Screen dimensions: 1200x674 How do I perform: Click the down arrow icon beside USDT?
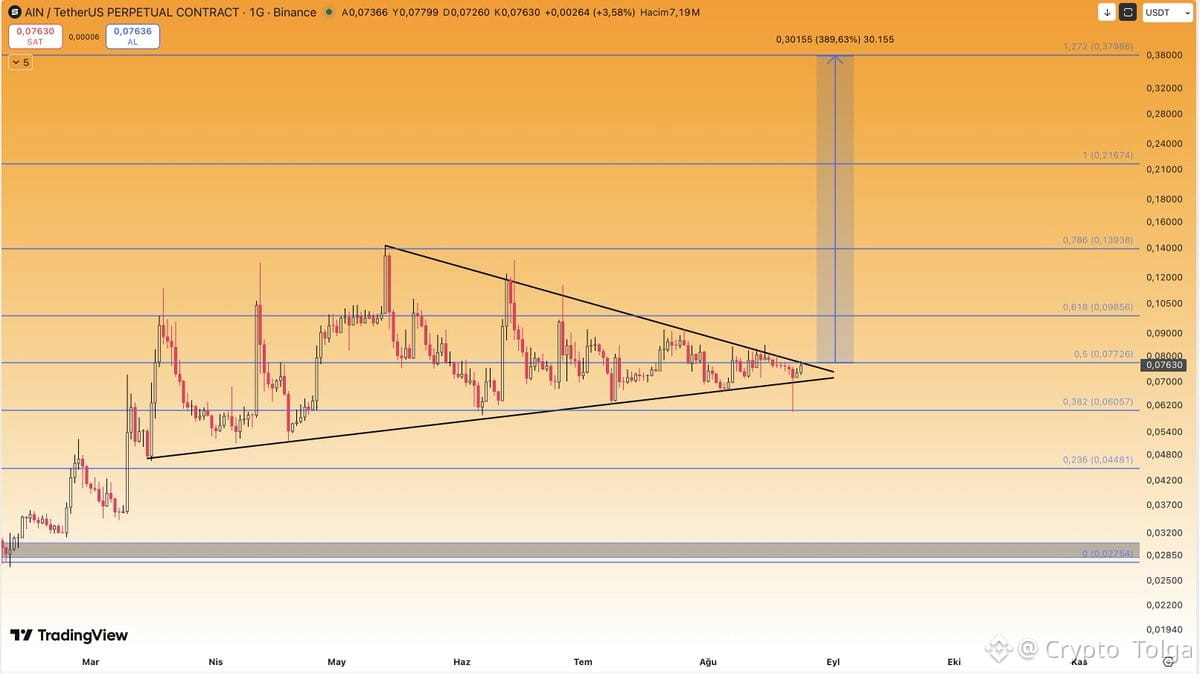[x=1107, y=12]
